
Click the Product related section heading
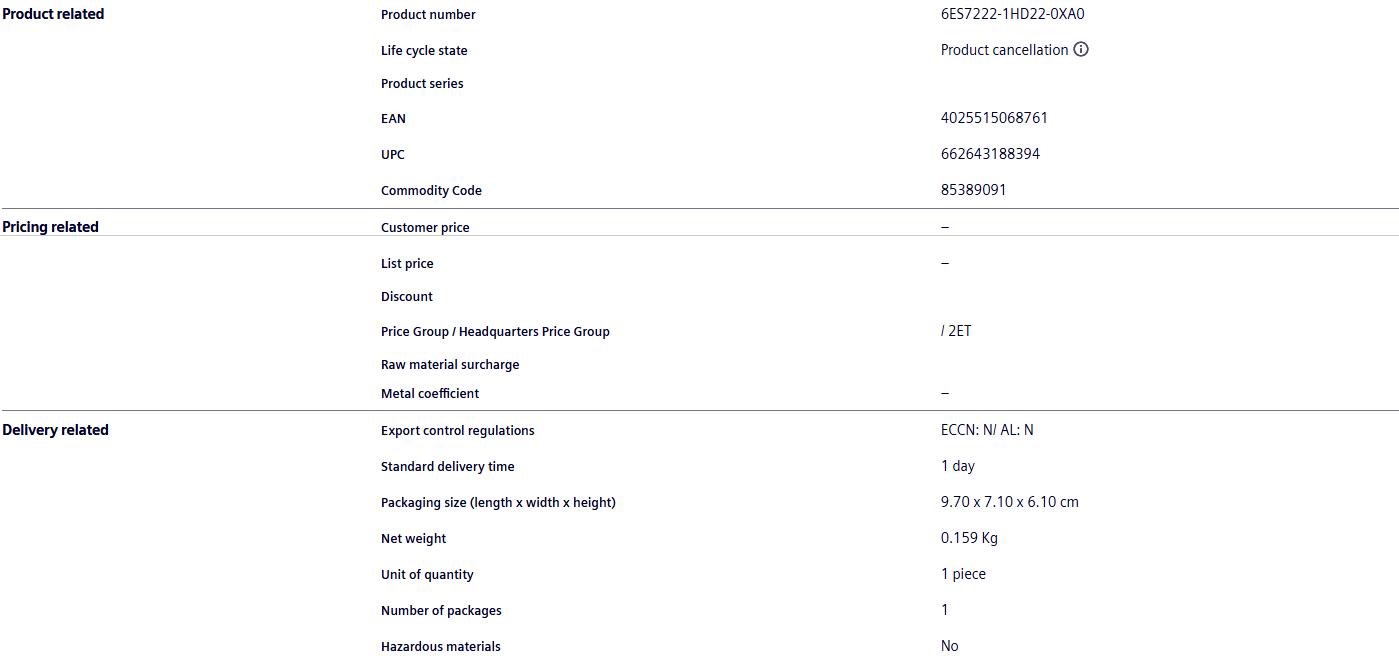click(53, 14)
